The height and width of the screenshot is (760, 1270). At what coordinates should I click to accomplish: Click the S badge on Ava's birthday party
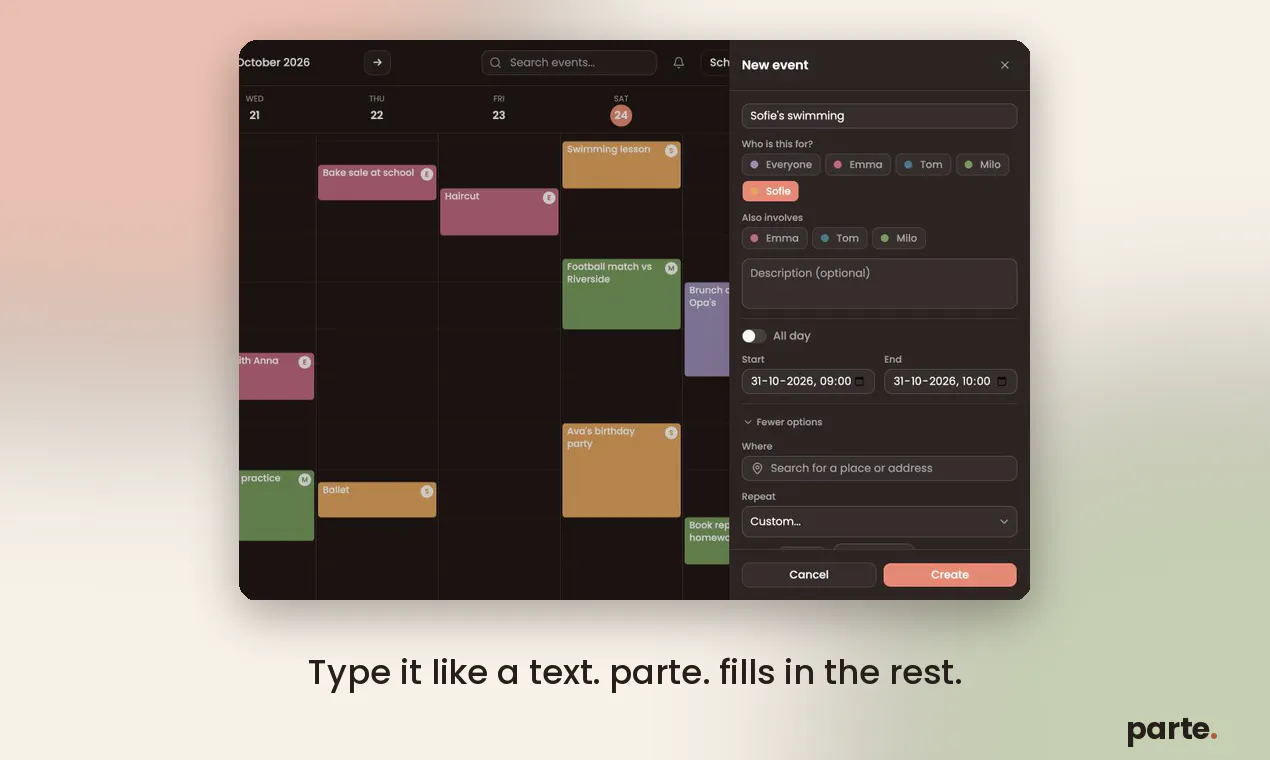(671, 433)
